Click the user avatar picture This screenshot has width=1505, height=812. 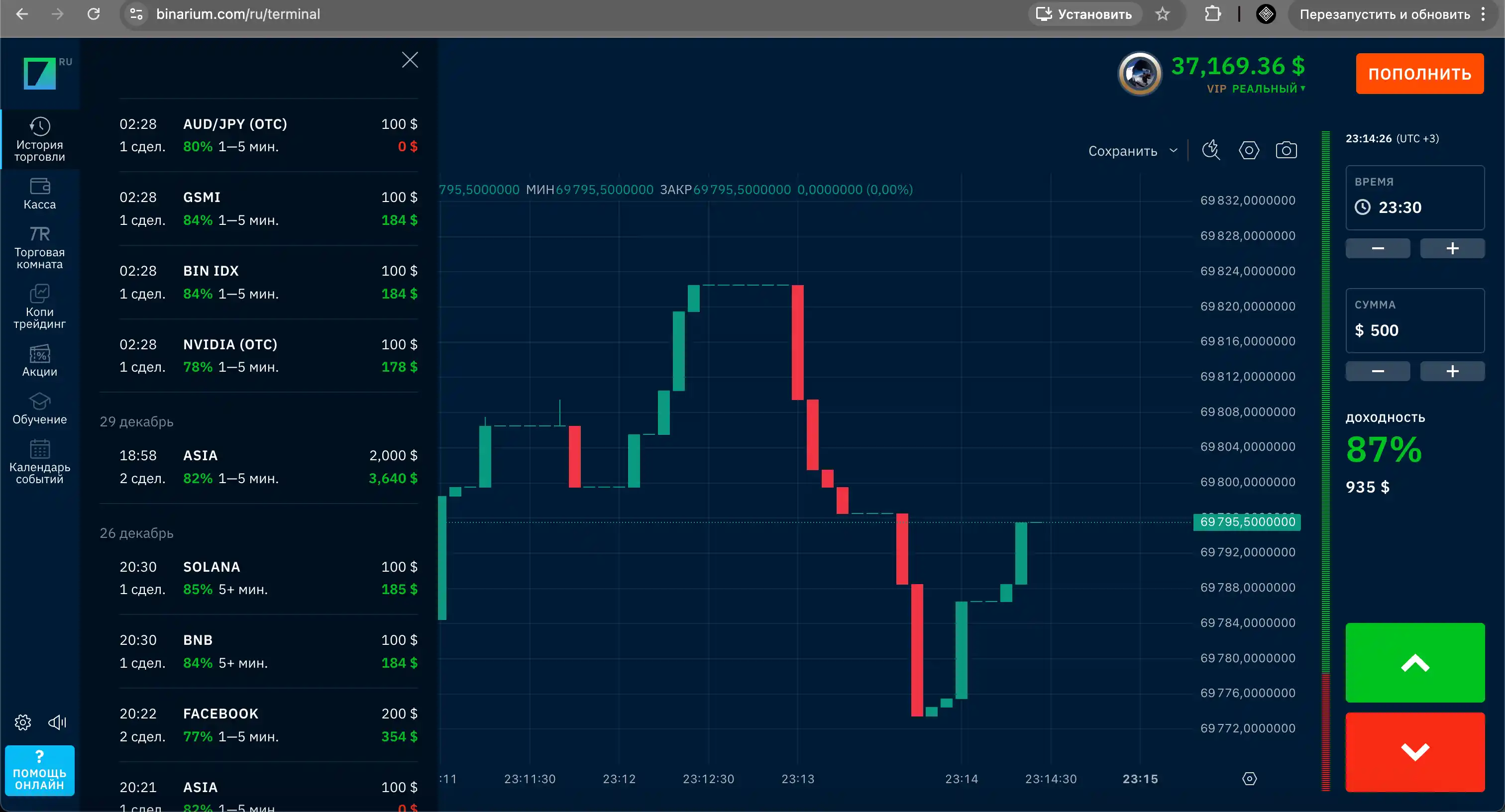pos(1140,74)
